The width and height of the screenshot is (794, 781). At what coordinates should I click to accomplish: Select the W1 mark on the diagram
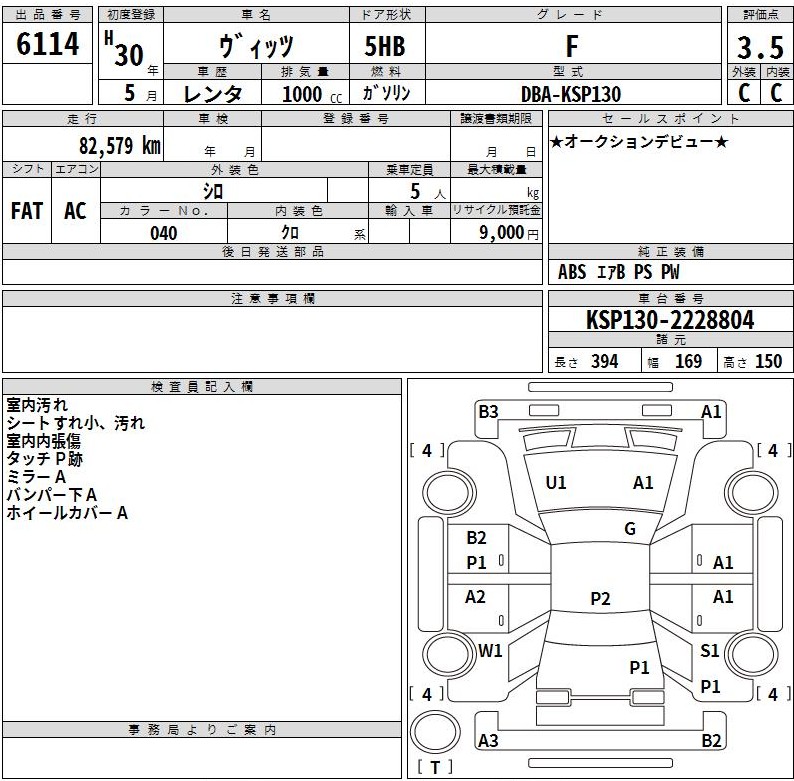pos(490,650)
